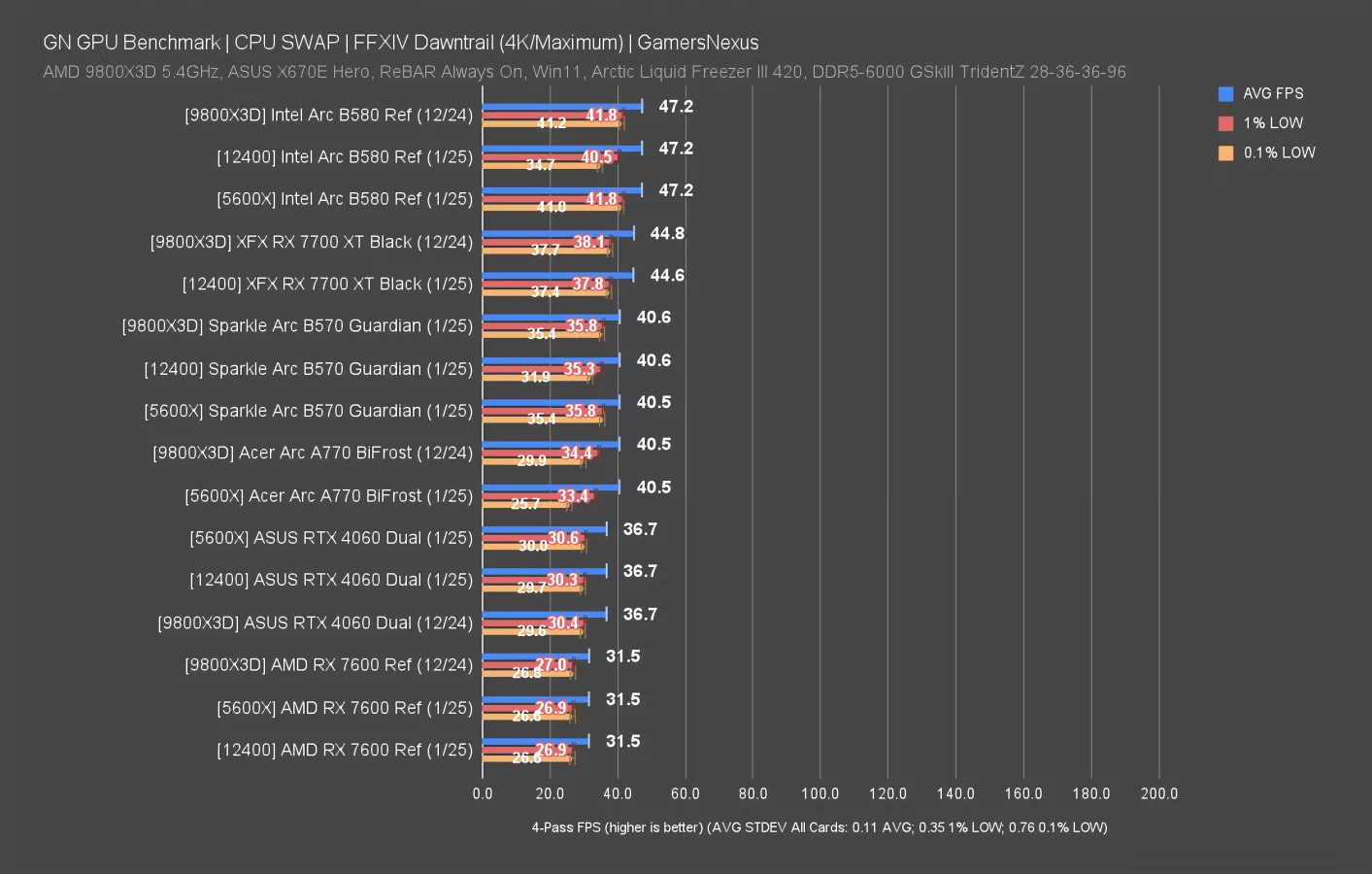Viewport: 1372px width, 874px height.
Task: Click the 44.8 average FPS value
Action: [667, 233]
